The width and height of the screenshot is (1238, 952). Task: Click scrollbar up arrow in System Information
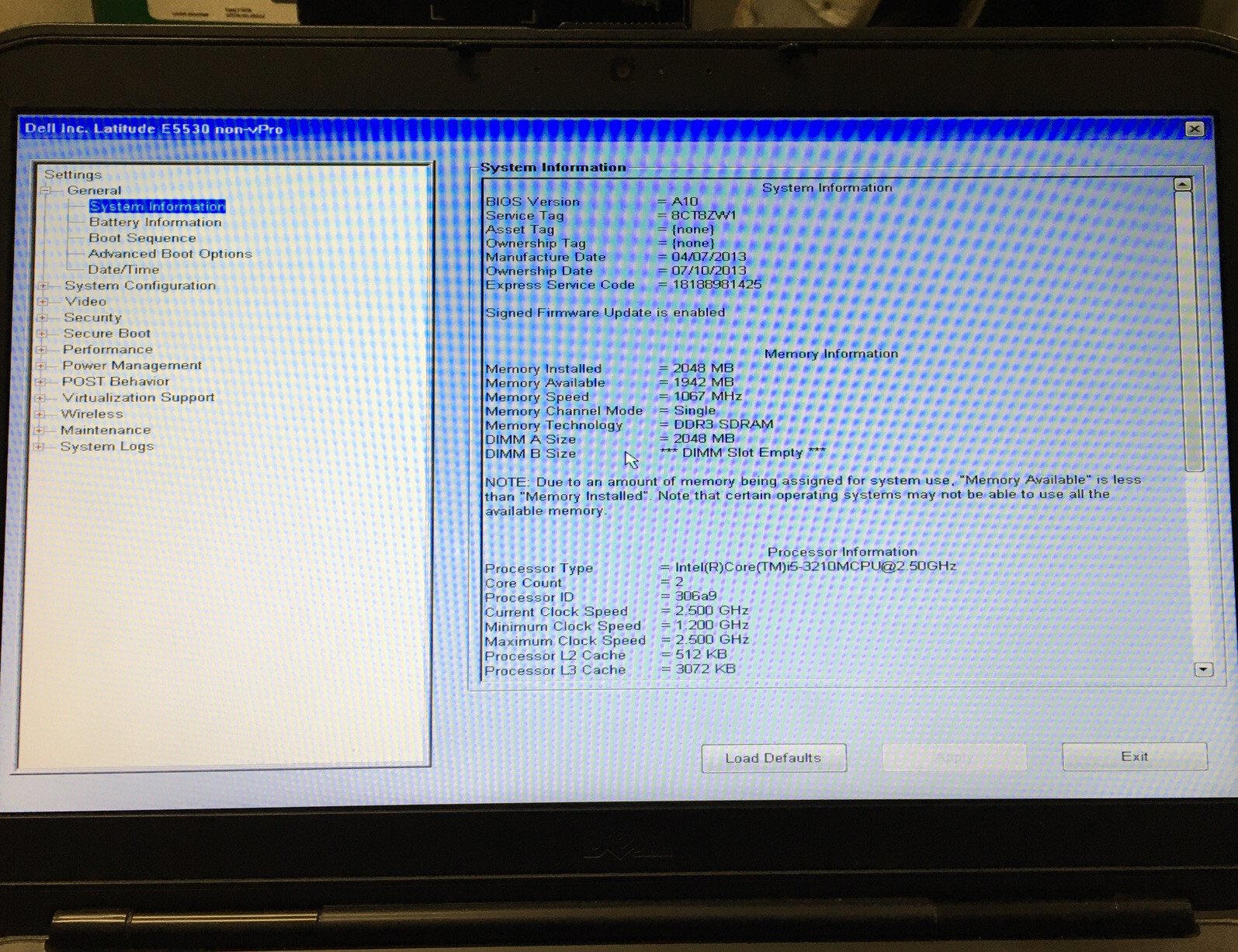tap(1182, 185)
